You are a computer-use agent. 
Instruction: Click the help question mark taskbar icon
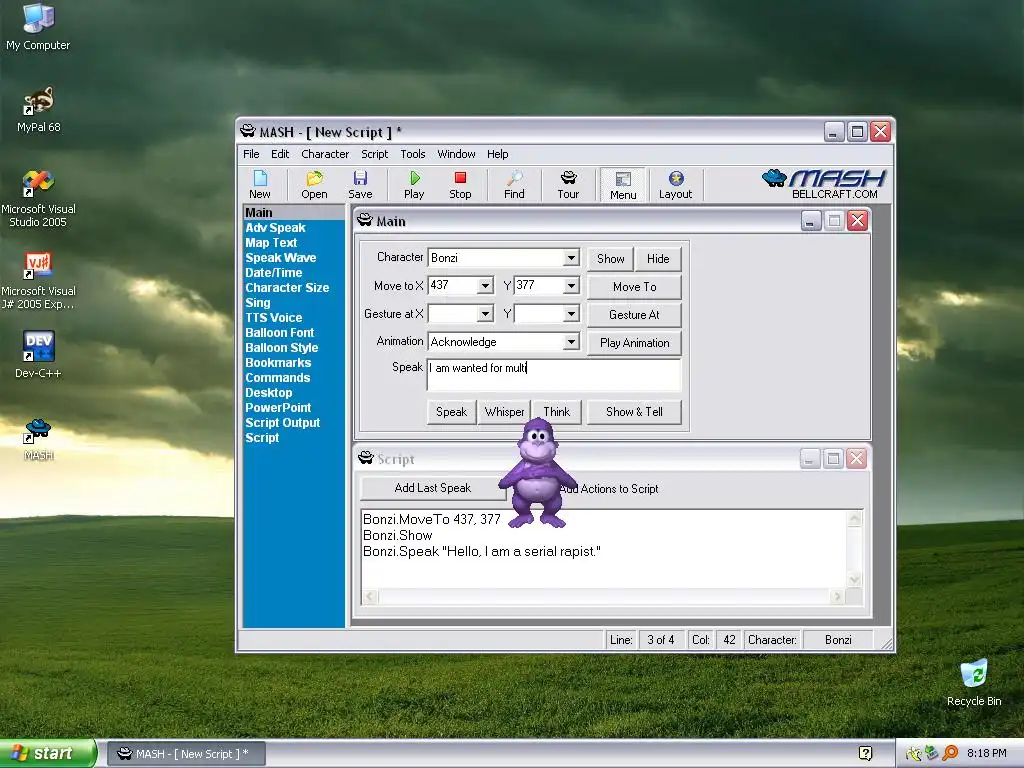pyautogui.click(x=865, y=753)
